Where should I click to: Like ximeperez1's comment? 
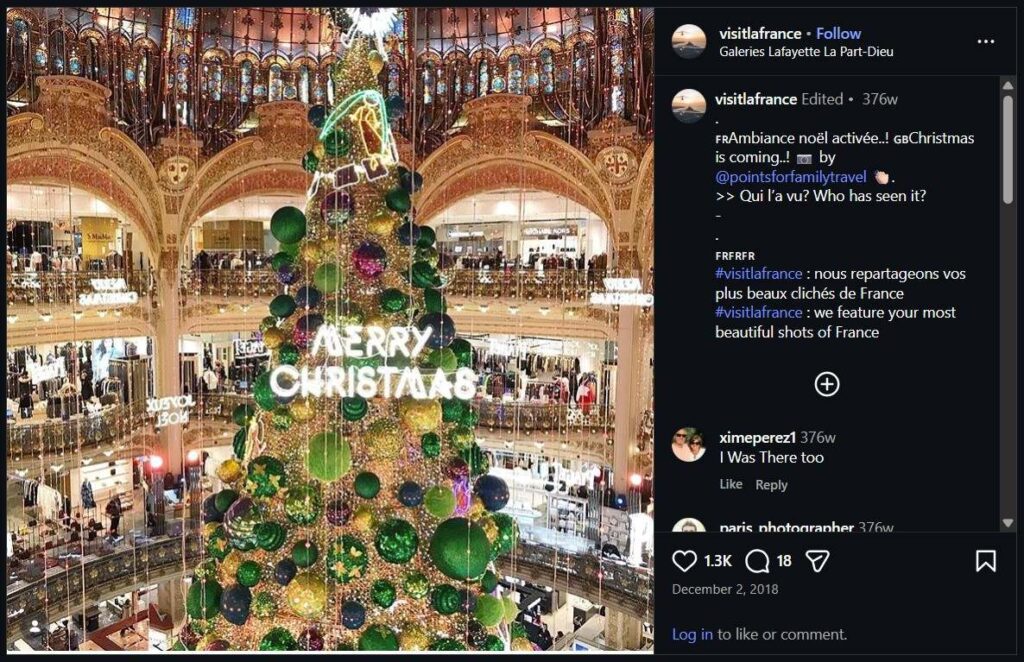pyautogui.click(x=729, y=484)
